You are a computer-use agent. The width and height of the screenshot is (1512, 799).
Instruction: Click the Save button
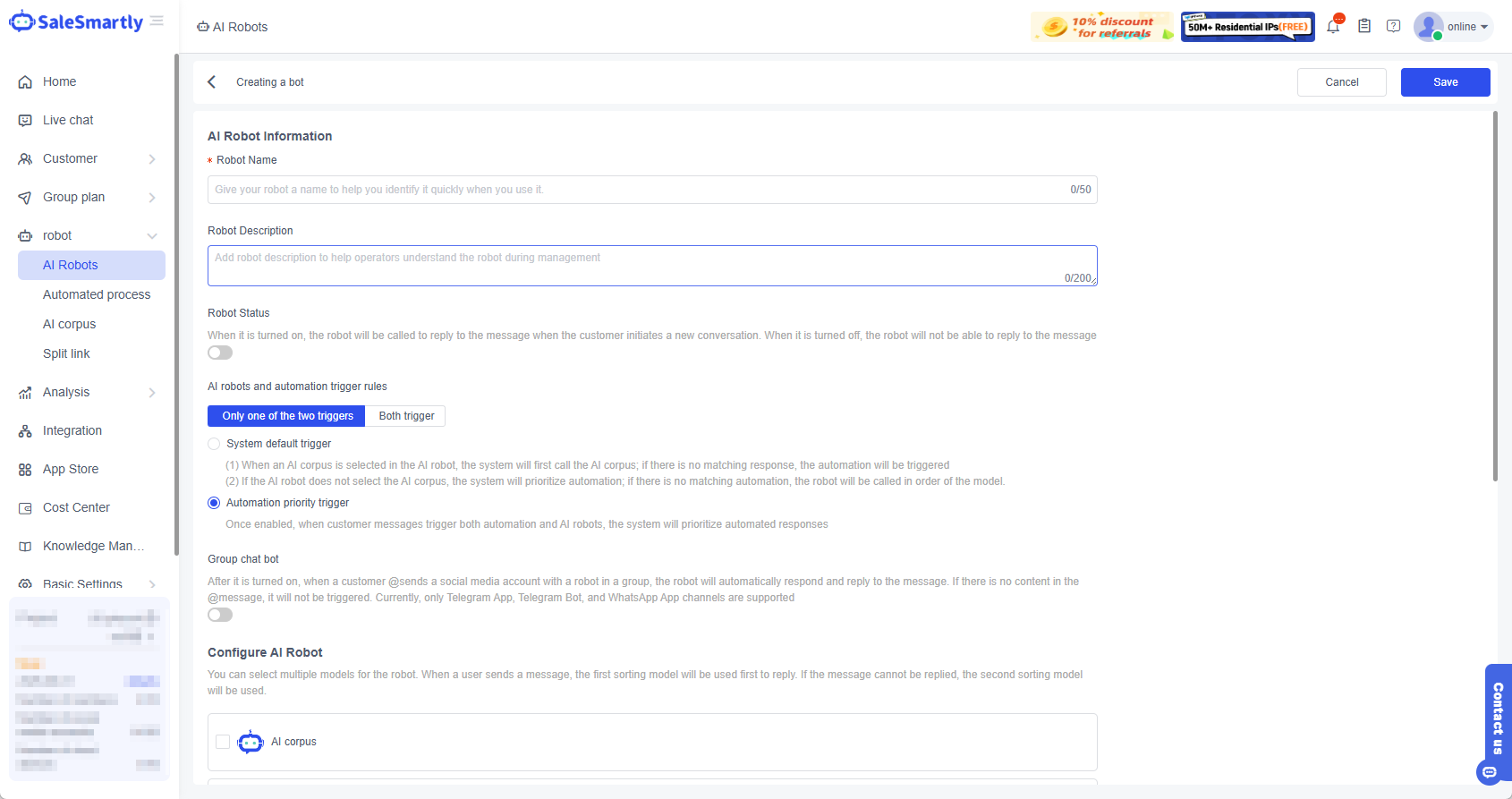click(x=1445, y=82)
